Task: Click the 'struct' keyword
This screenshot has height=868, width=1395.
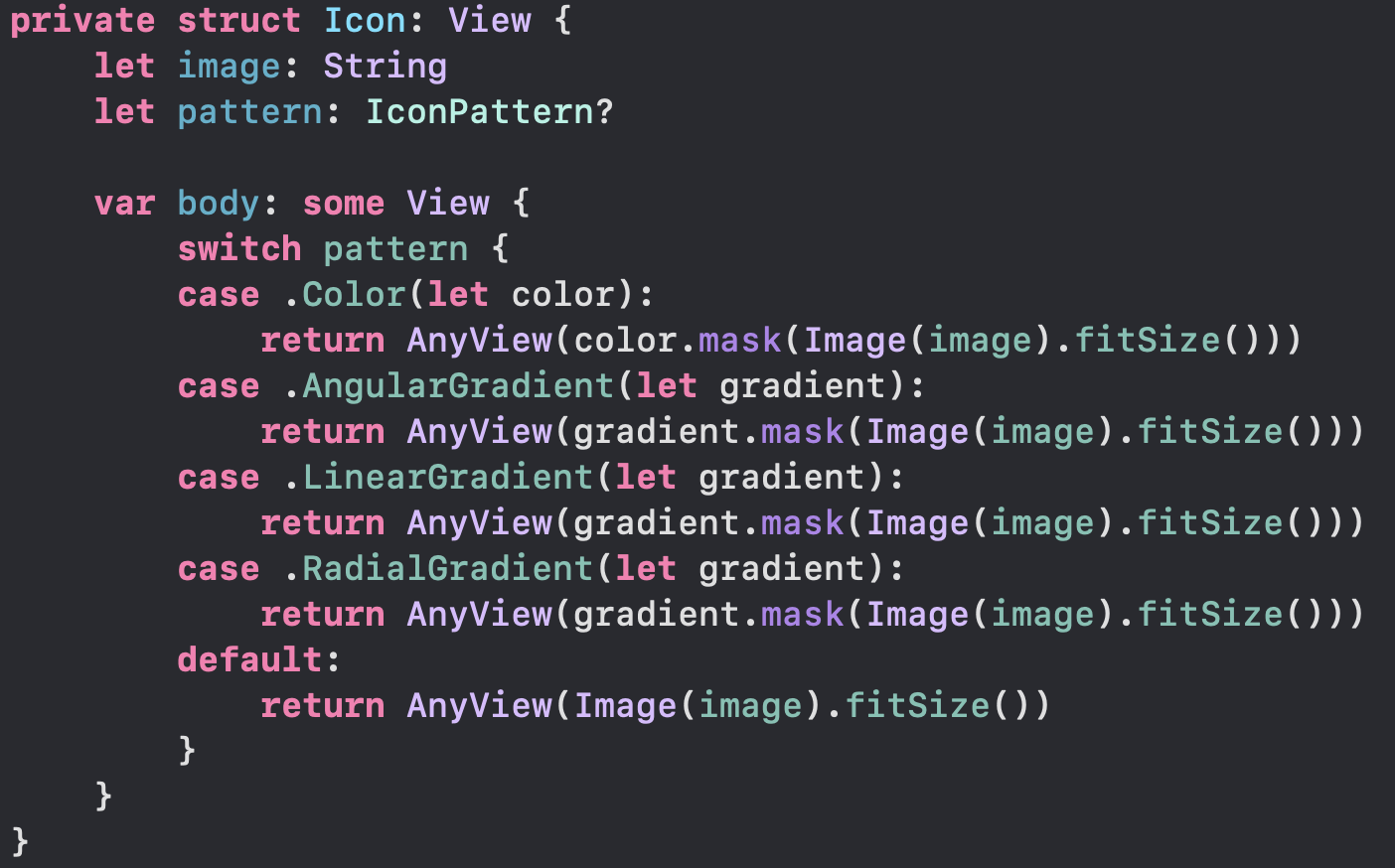Action: point(239,21)
